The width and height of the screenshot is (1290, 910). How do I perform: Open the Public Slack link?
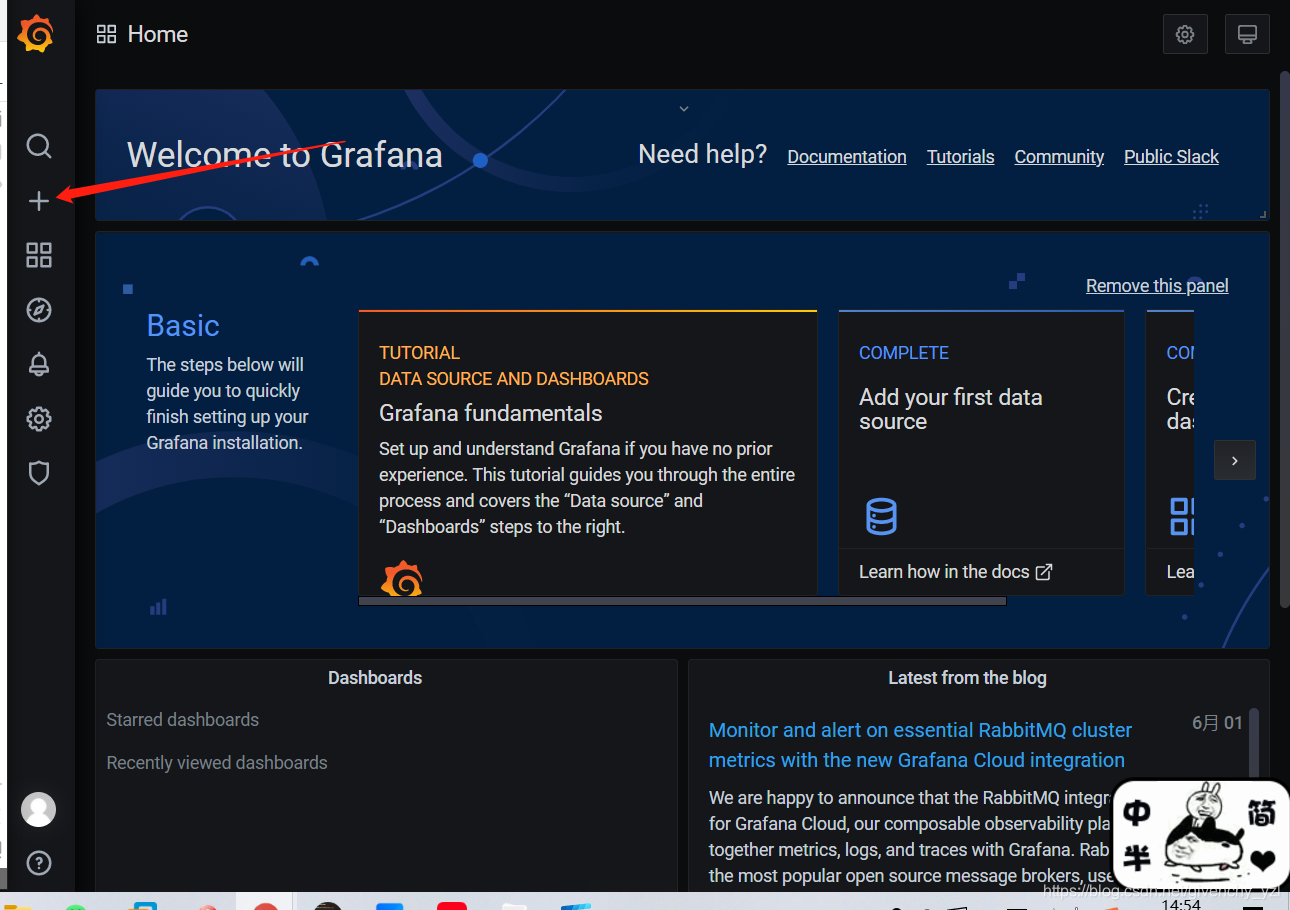(x=1171, y=157)
